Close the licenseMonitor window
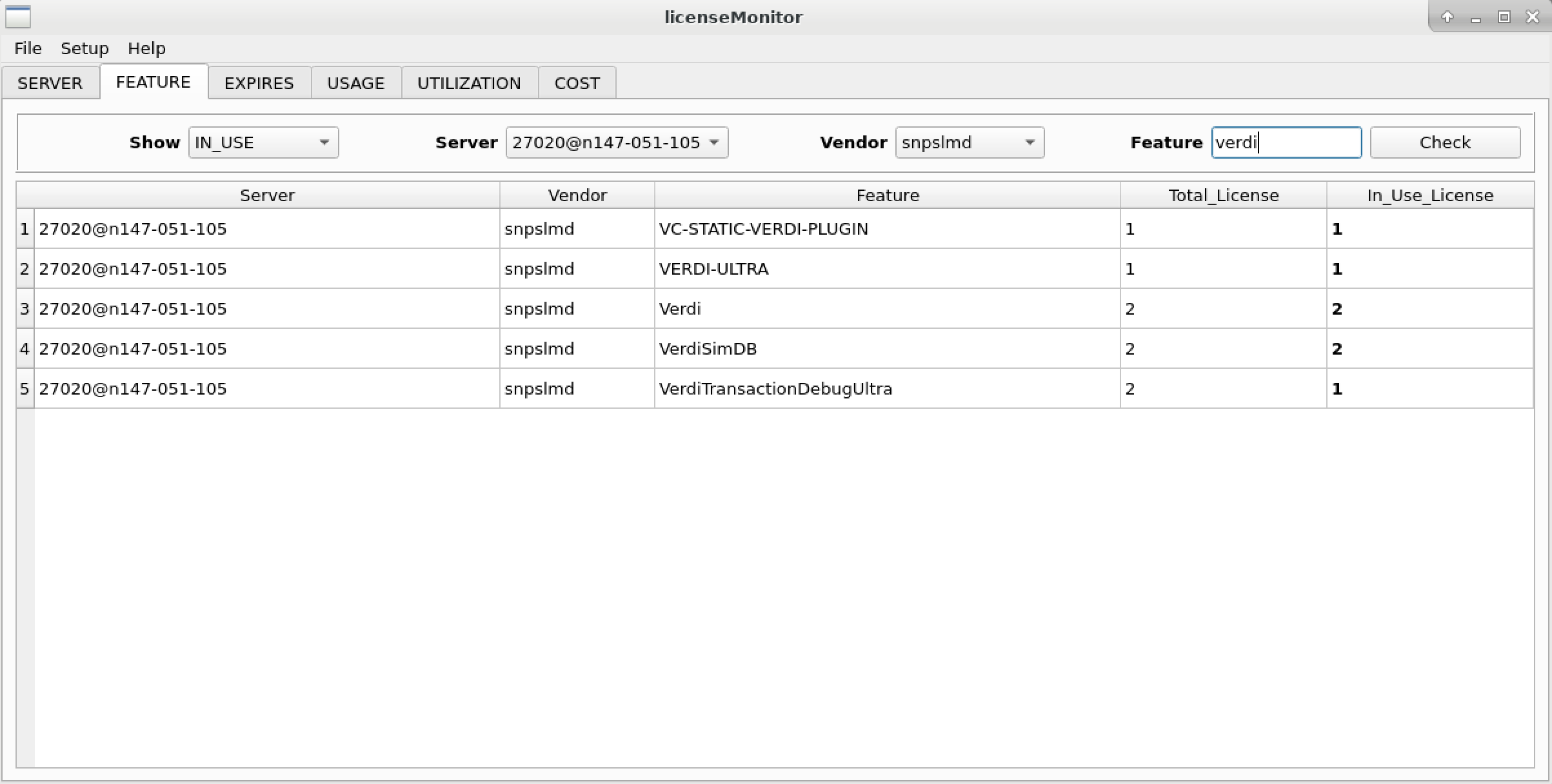The image size is (1552, 784). 1533,17
